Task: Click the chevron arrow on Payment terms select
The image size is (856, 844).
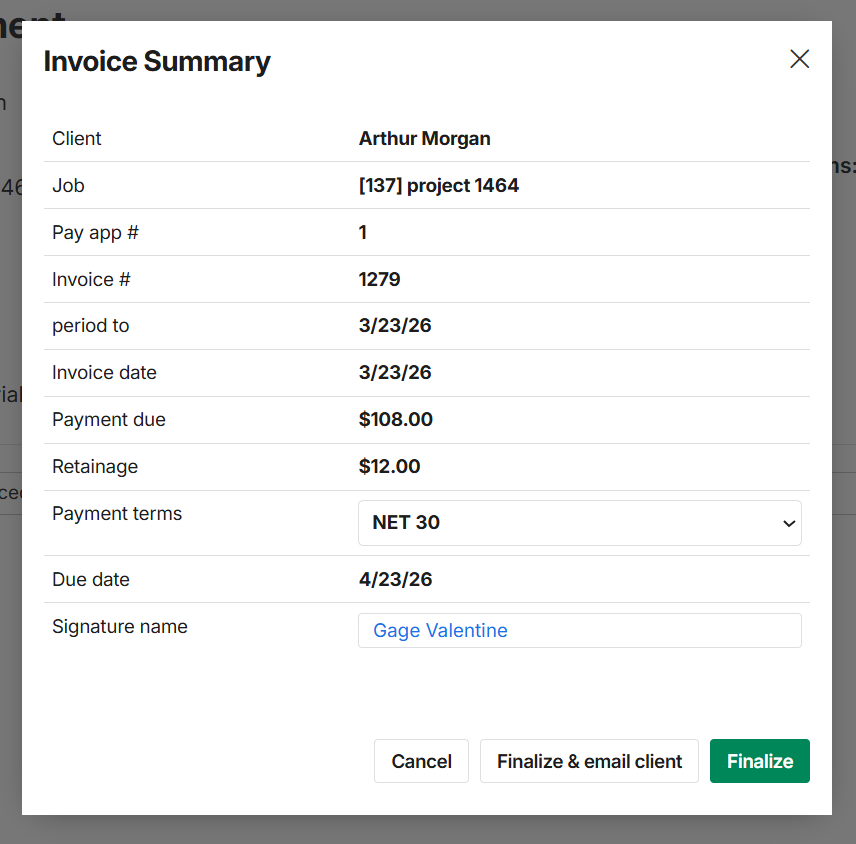Action: [789, 524]
